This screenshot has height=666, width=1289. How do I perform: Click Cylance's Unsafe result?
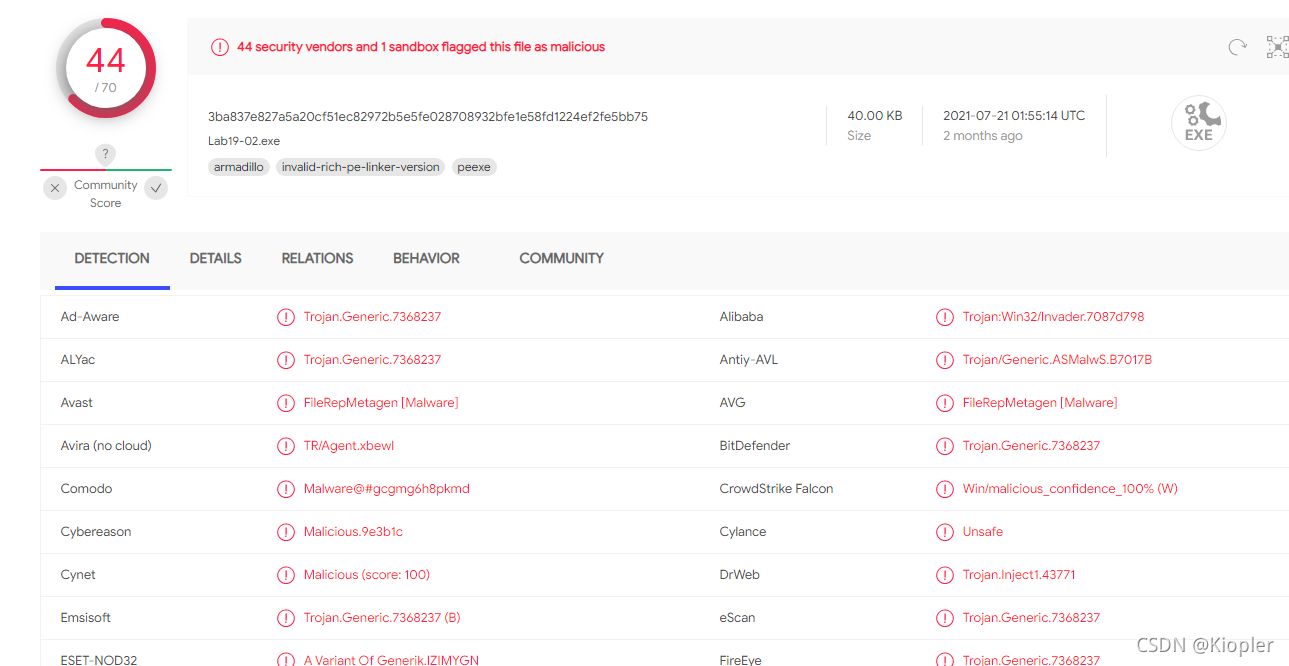(983, 532)
